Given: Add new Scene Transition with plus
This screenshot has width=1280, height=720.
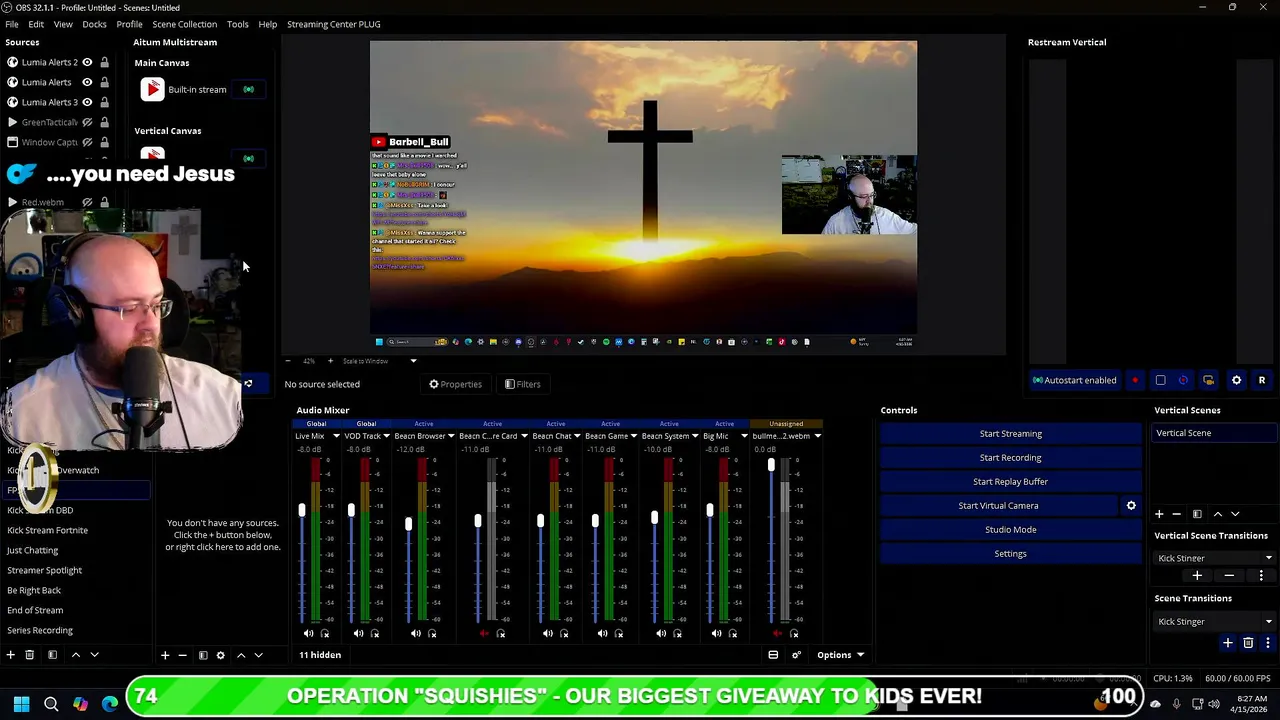Looking at the screenshot, I should [x=1228, y=643].
